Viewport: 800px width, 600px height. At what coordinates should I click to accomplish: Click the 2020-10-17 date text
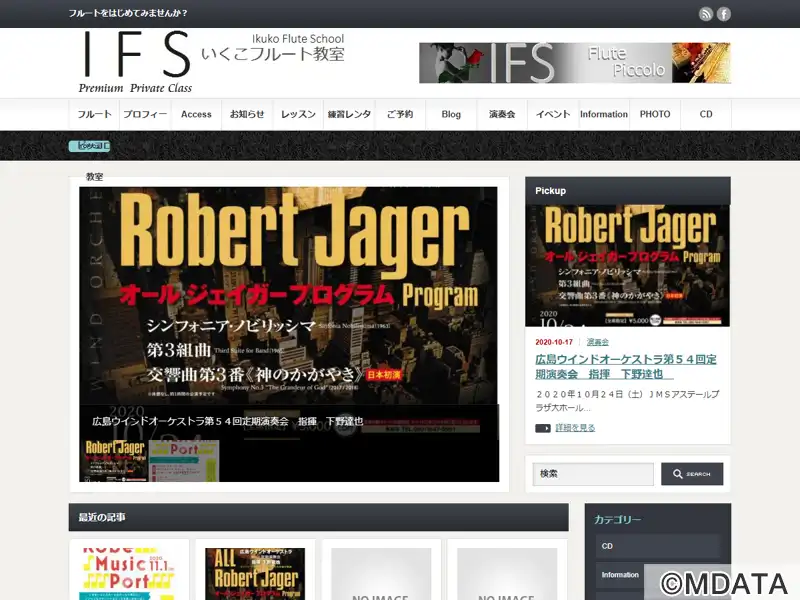[x=554, y=342]
